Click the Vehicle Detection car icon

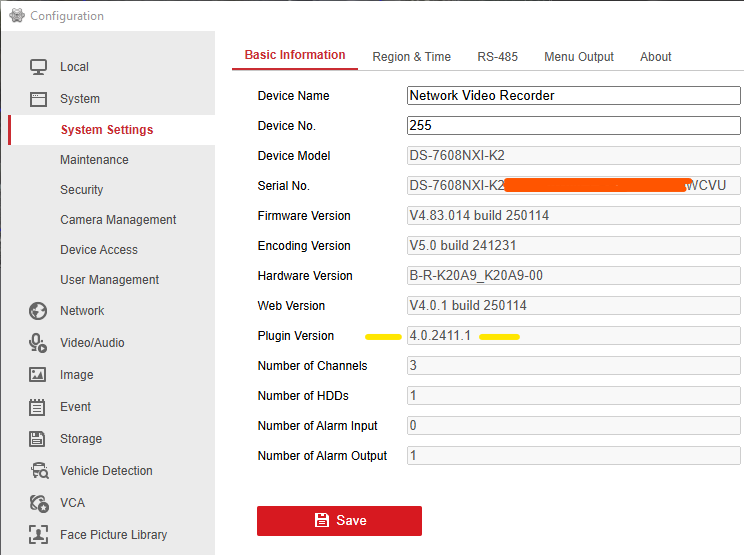point(38,471)
